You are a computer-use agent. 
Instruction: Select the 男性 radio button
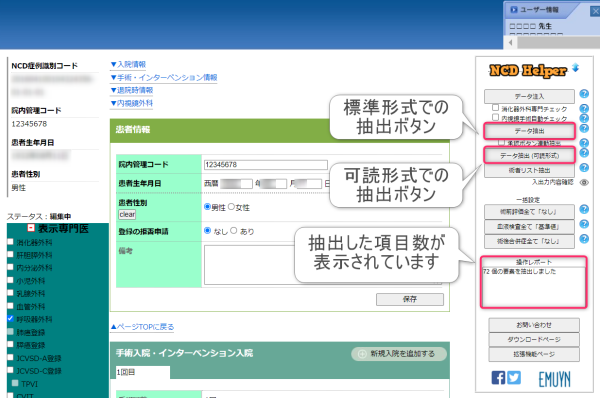point(207,207)
